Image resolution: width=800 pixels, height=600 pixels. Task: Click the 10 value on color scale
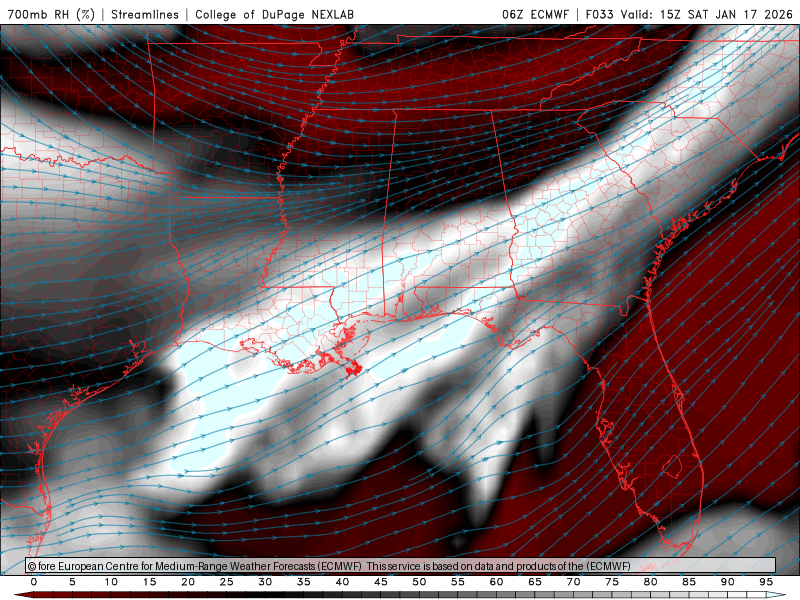pyautogui.click(x=111, y=582)
